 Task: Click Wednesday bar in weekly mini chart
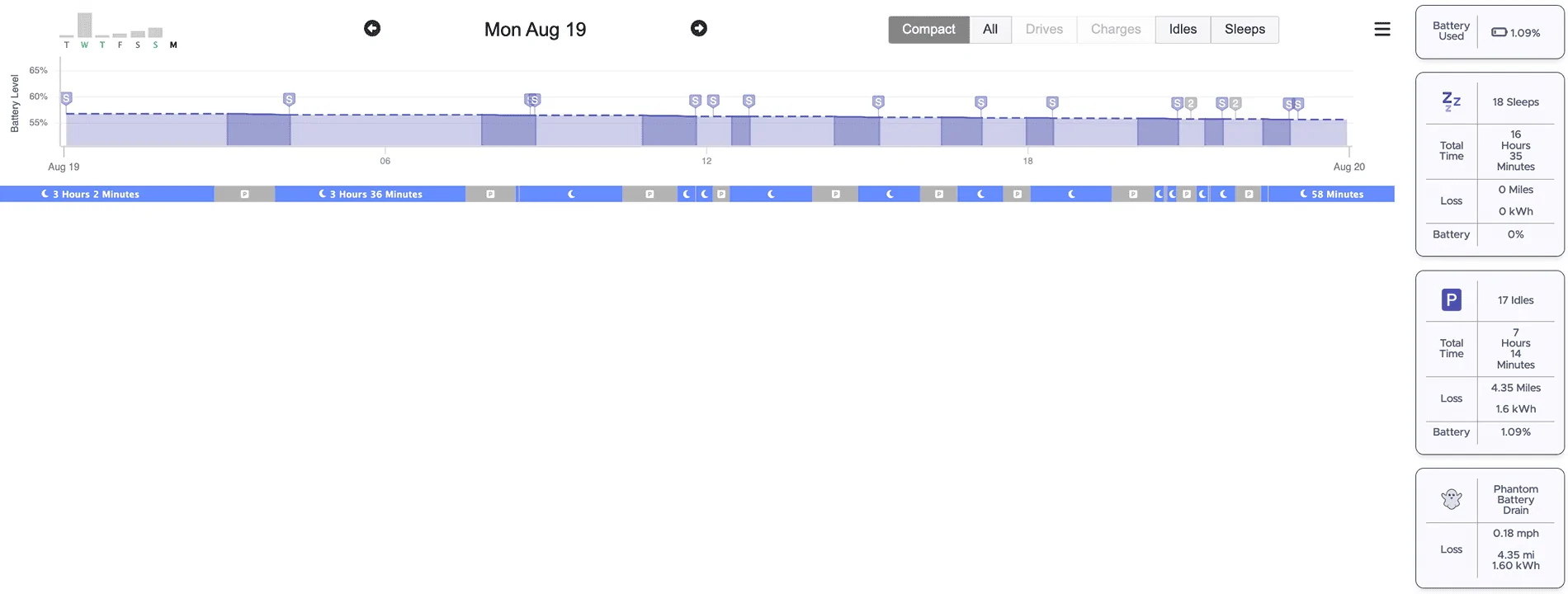(x=84, y=26)
